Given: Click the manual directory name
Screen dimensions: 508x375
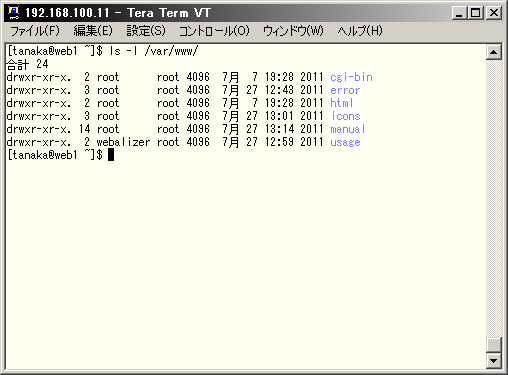Looking at the screenshot, I should click(348, 129).
